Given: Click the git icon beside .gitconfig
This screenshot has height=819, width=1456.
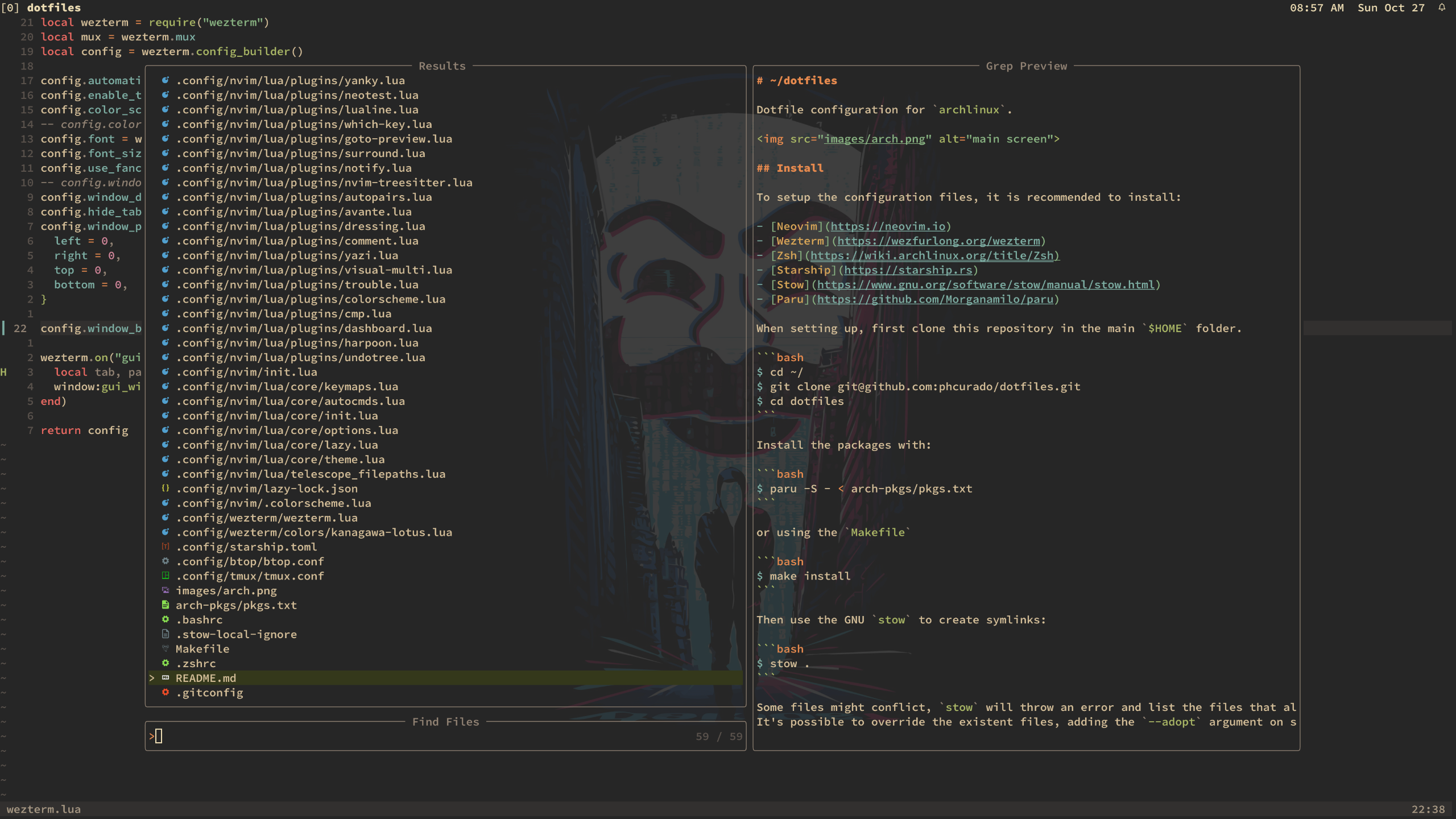Looking at the screenshot, I should coord(165,692).
